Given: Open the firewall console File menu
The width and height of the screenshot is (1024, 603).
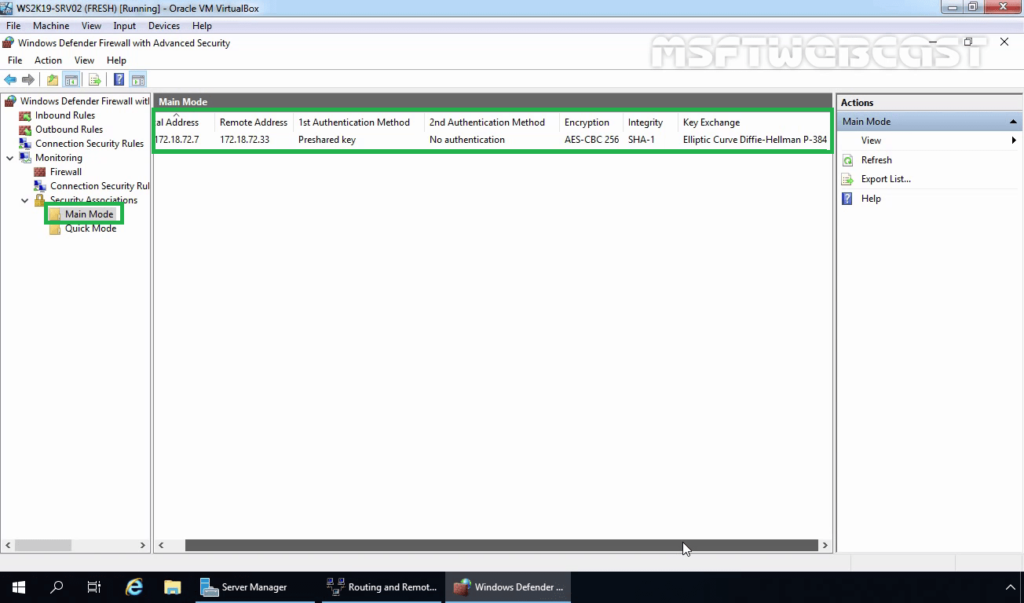Looking at the screenshot, I should [14, 60].
